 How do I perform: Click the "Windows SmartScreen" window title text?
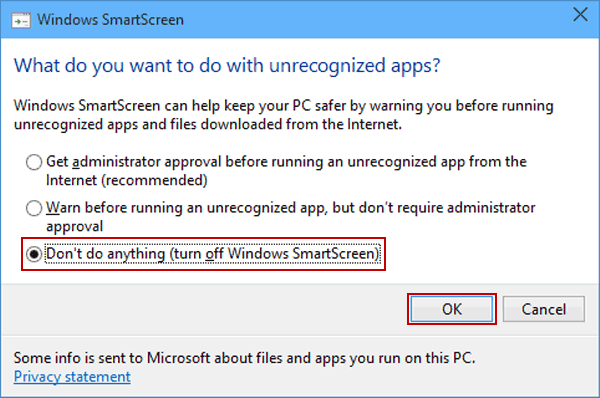[110, 20]
